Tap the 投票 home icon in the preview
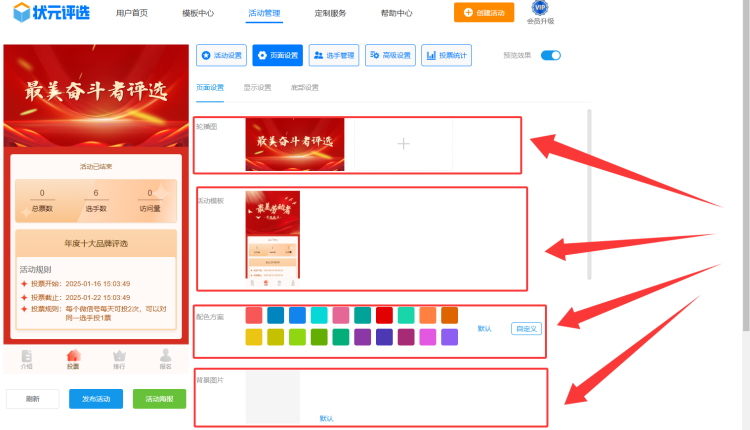 (73, 359)
